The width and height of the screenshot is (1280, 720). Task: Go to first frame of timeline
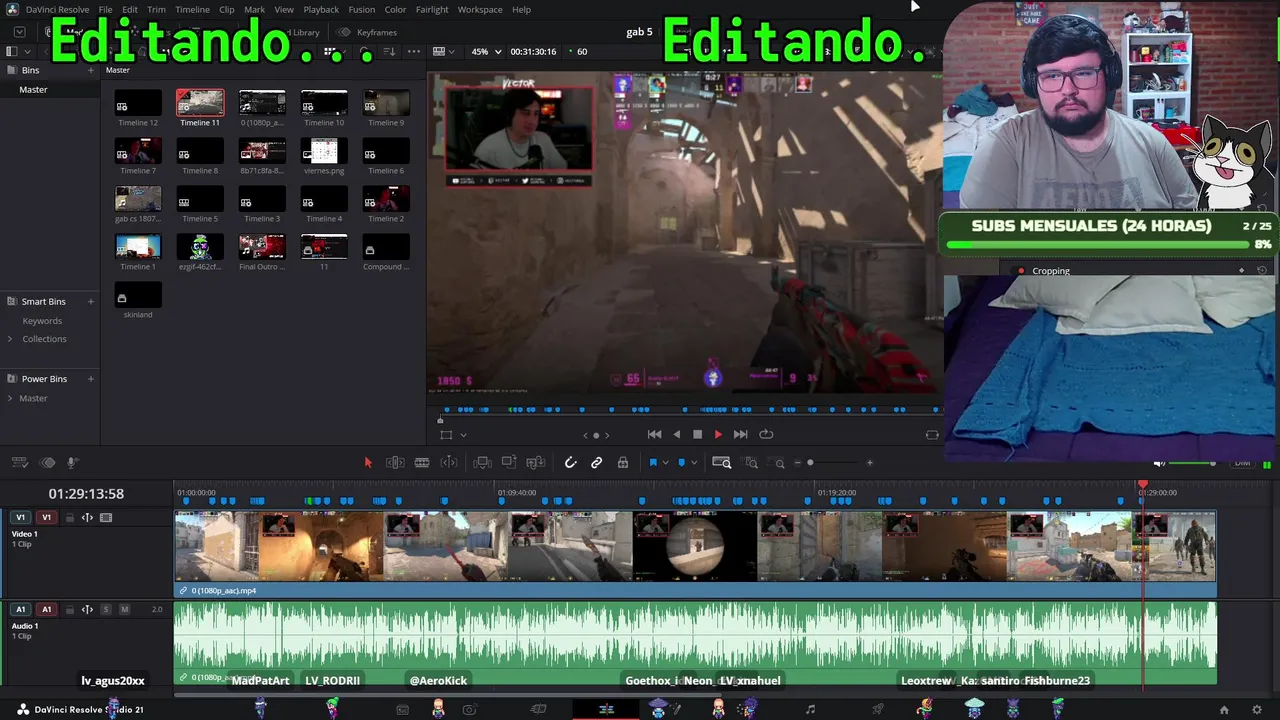654,434
